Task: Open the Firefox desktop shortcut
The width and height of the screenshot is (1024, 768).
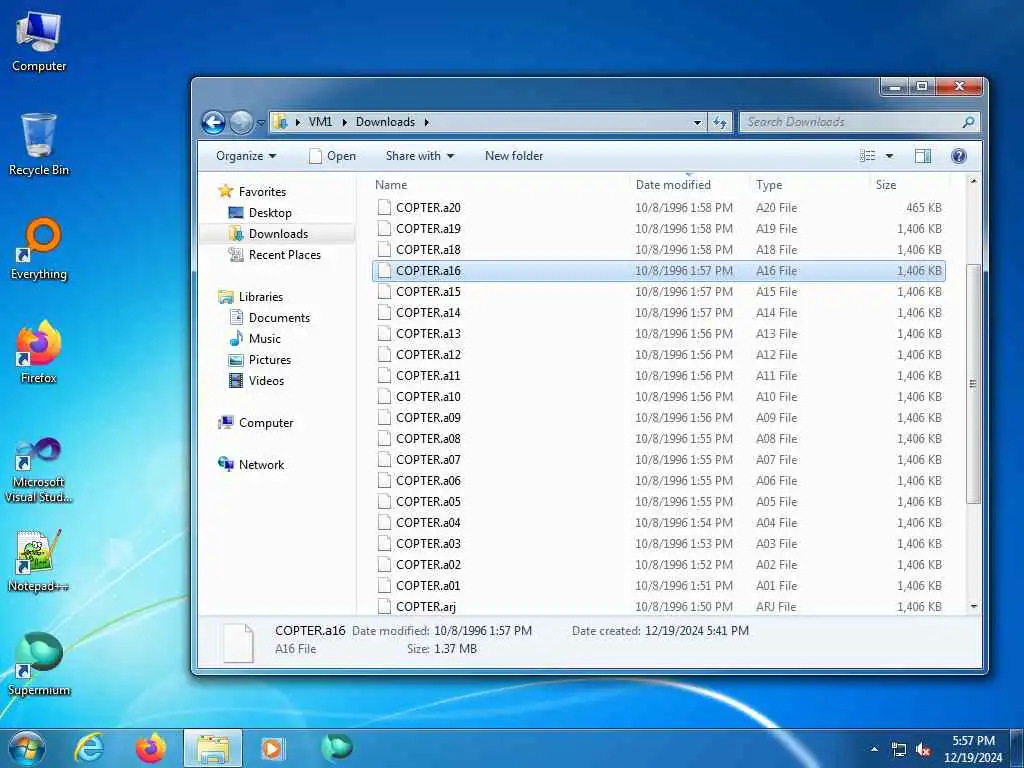Action: [39, 353]
